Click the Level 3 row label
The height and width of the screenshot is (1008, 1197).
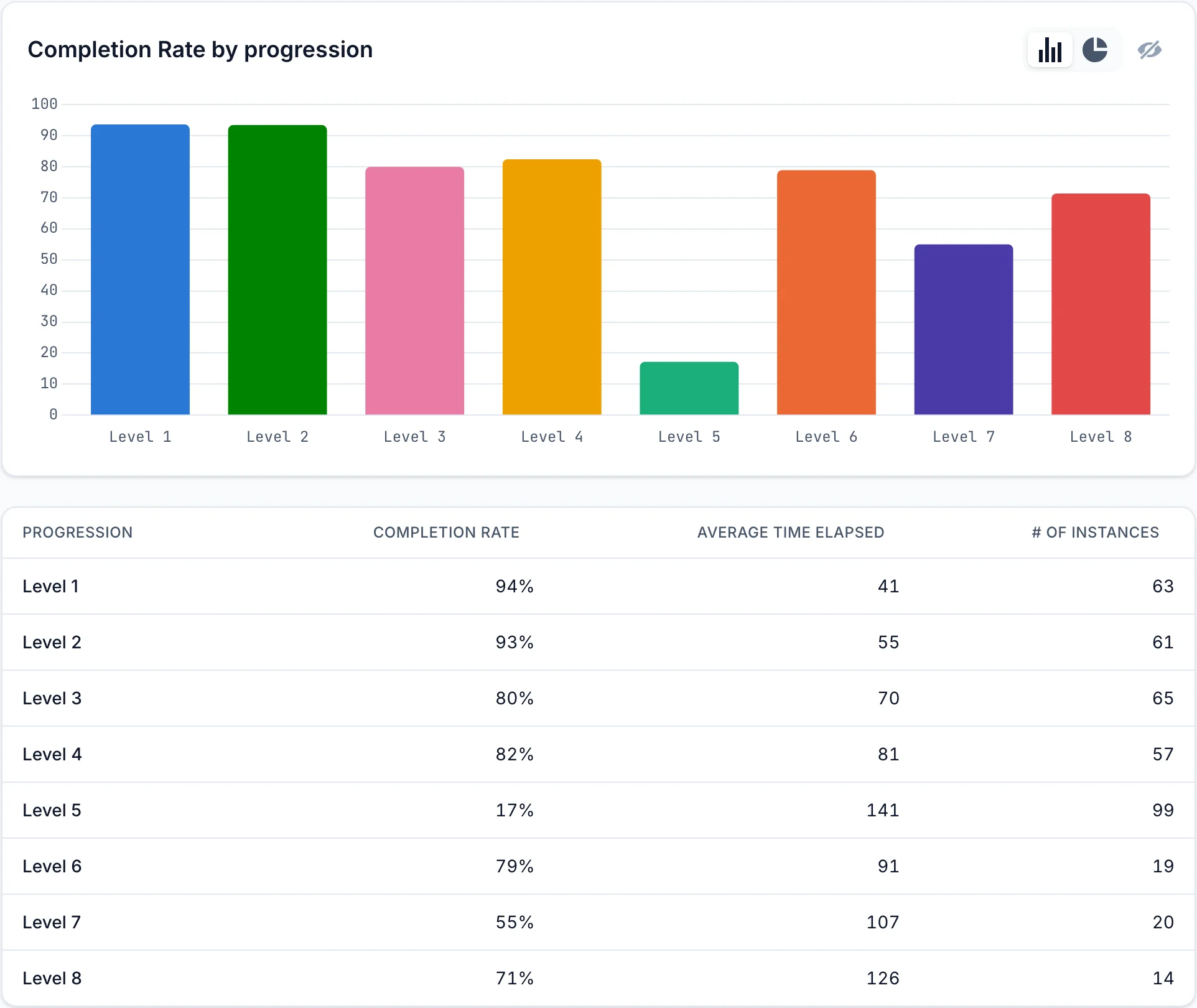point(52,698)
